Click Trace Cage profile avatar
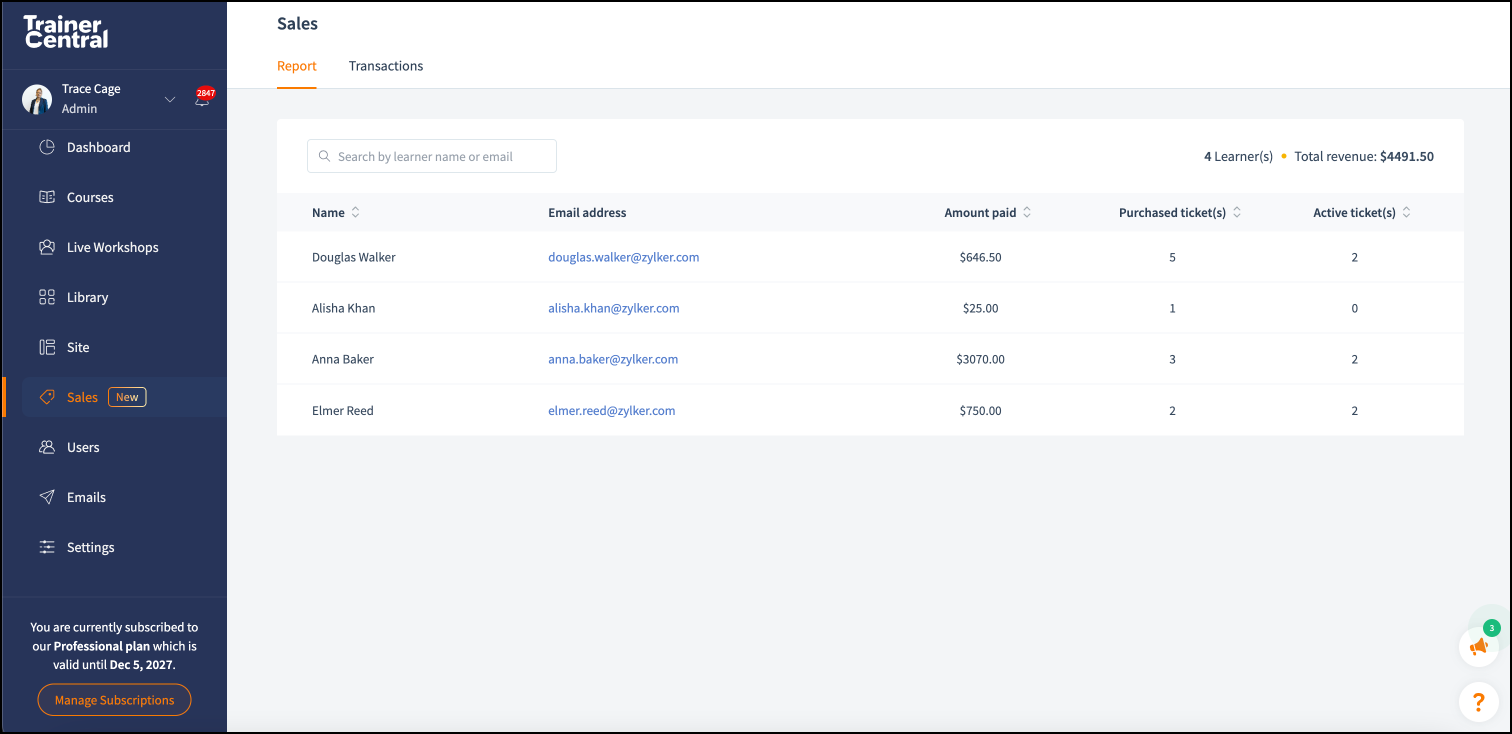The height and width of the screenshot is (734, 1512). tap(37, 99)
